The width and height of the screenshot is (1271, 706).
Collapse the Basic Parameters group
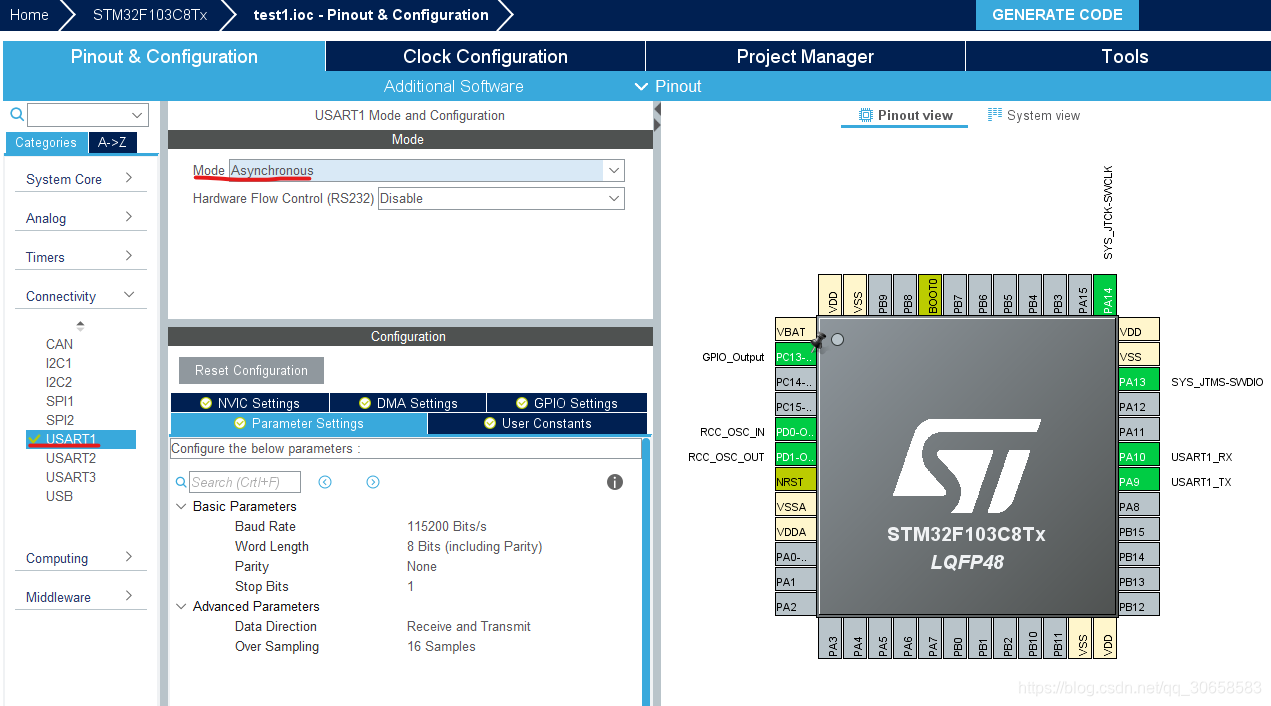tap(182, 506)
